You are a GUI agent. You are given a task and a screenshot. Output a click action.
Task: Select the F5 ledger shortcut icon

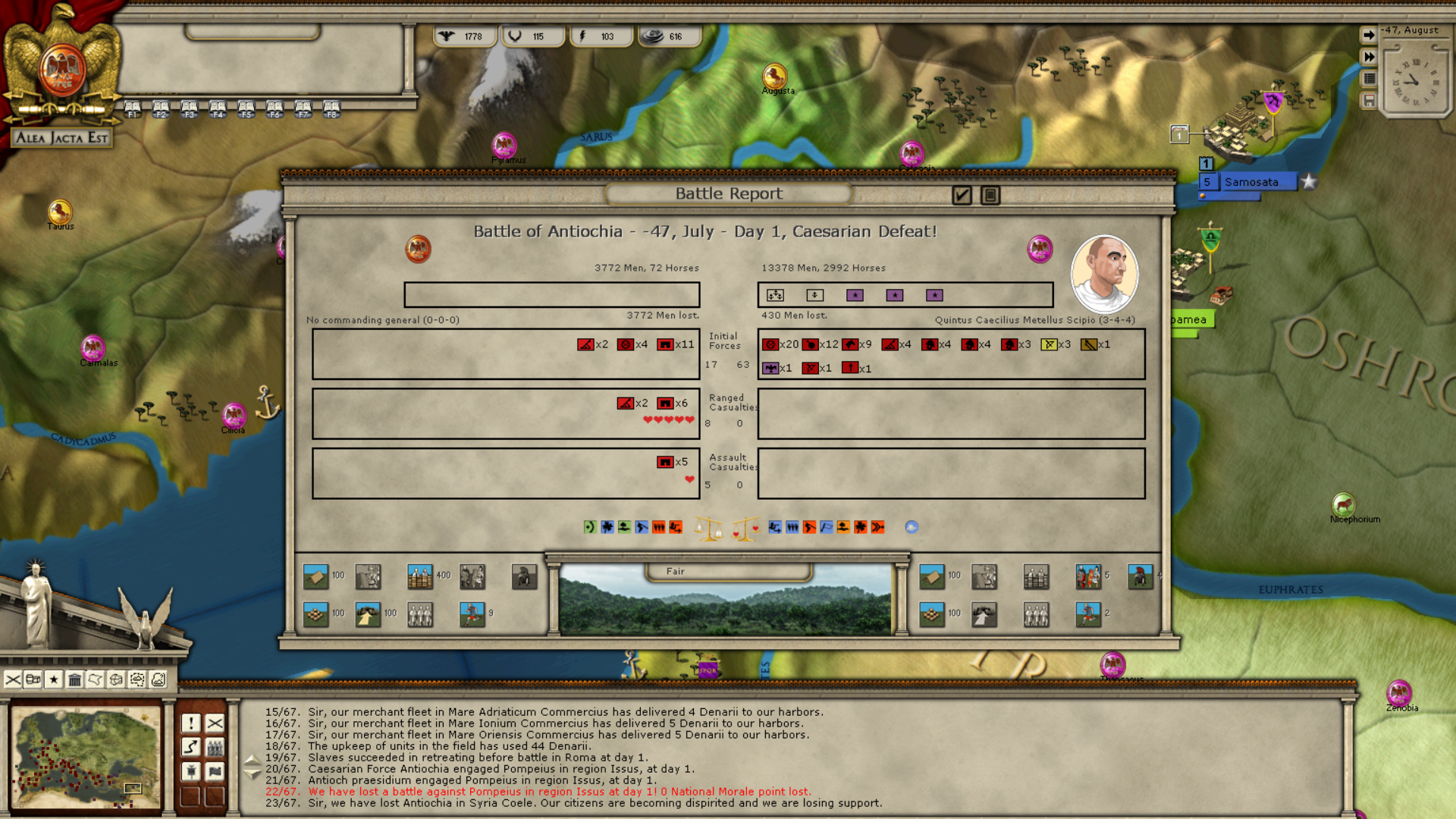246,109
